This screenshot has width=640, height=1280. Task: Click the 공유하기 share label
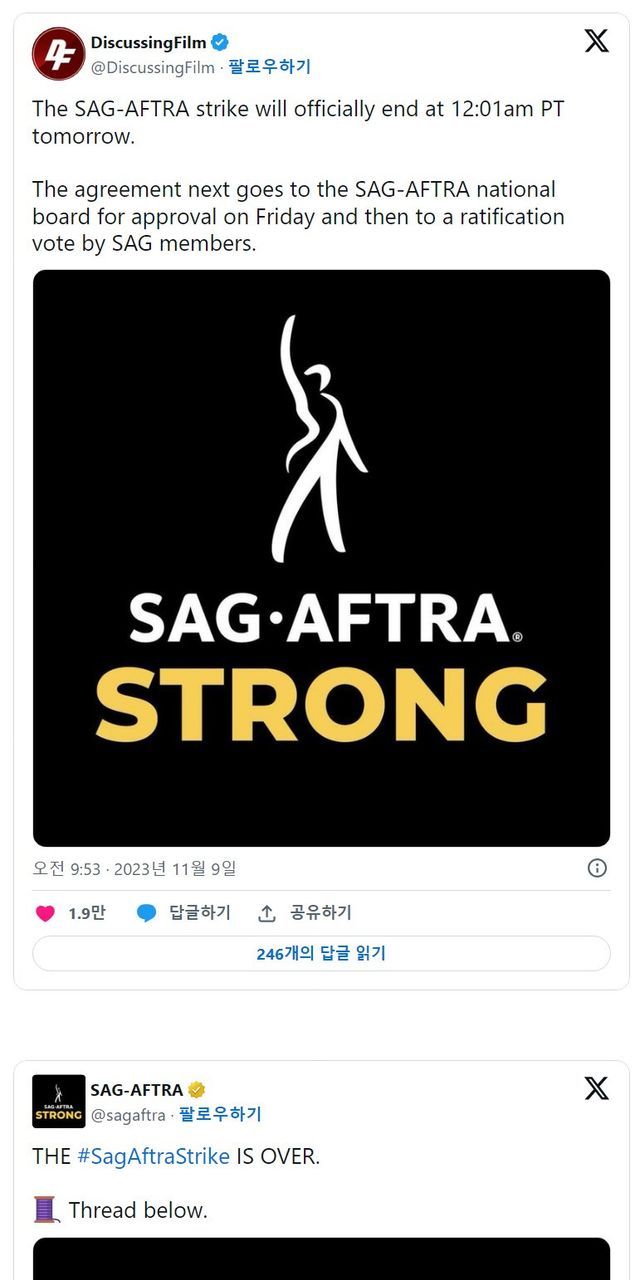tap(321, 913)
